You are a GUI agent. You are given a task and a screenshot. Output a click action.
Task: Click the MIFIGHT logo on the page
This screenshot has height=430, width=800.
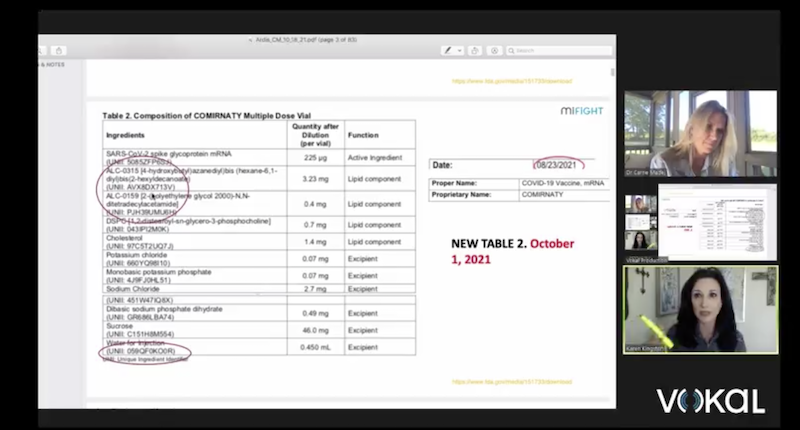click(x=582, y=111)
